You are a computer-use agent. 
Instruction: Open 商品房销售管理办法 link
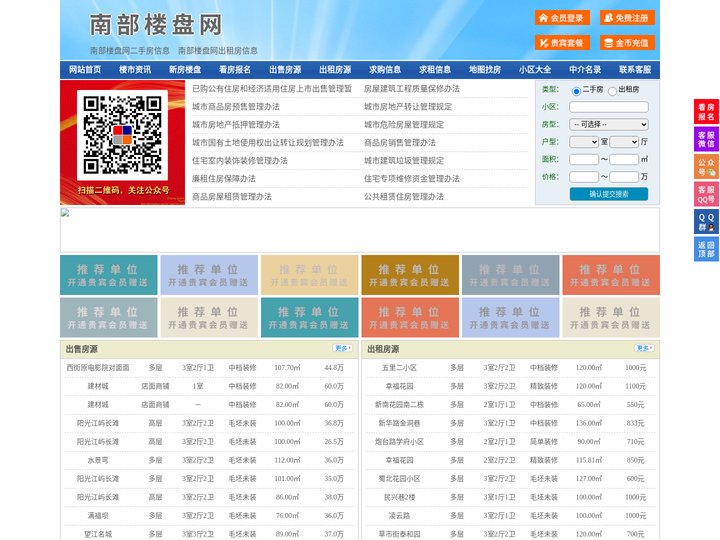400,142
